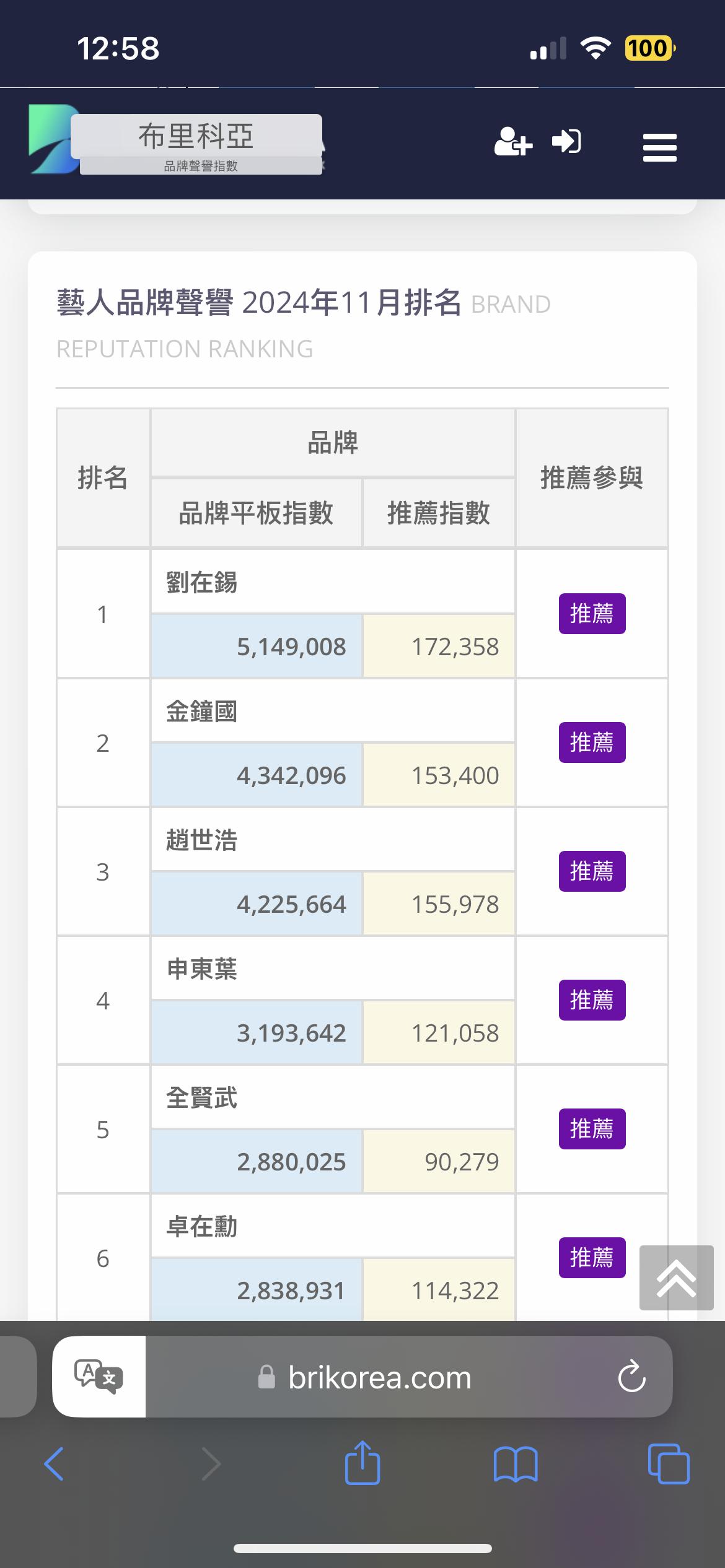This screenshot has width=725, height=1568.
Task: Reload the page in Safari
Action: coord(631,1377)
